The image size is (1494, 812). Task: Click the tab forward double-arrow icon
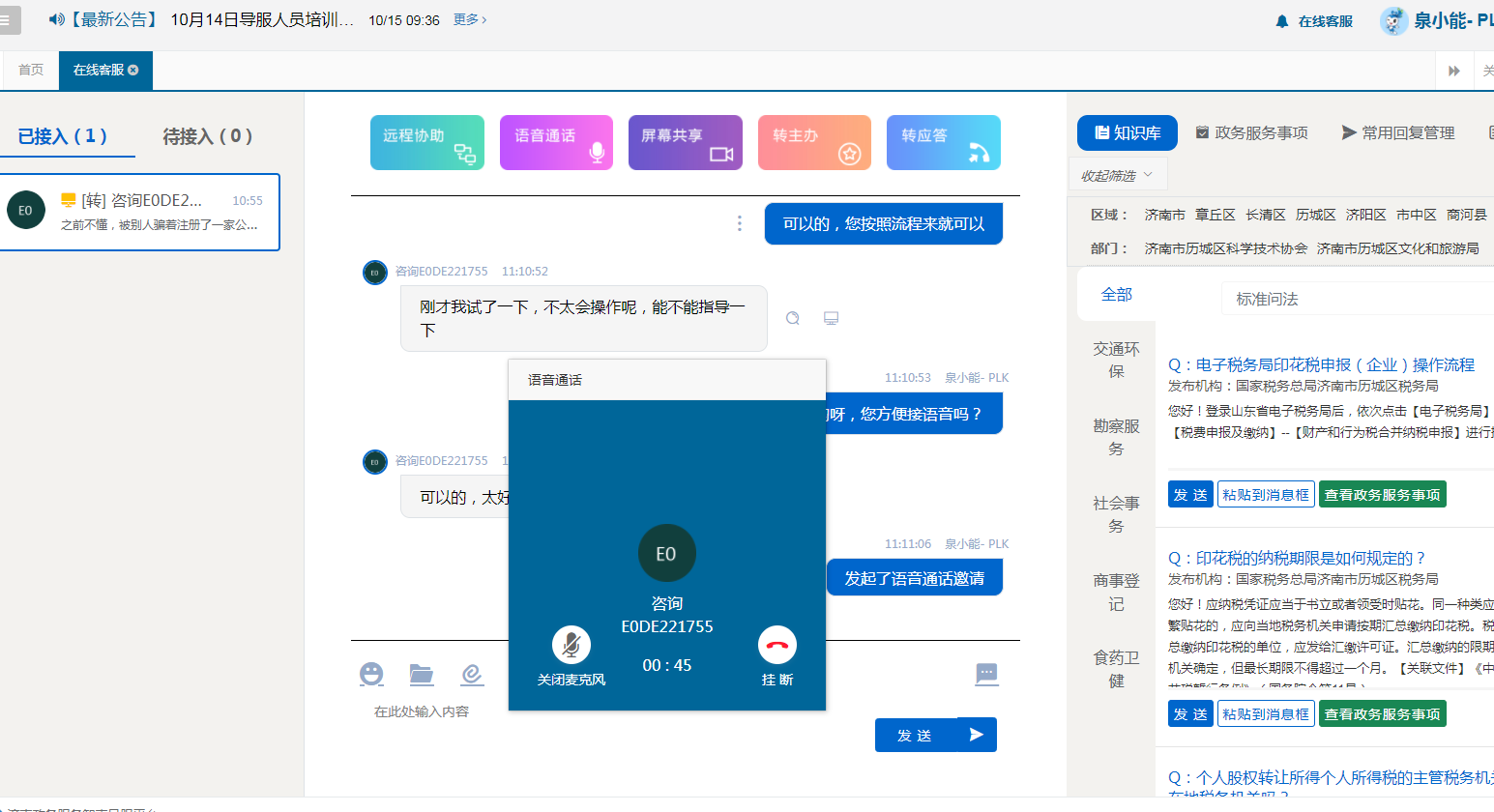pos(1453,71)
